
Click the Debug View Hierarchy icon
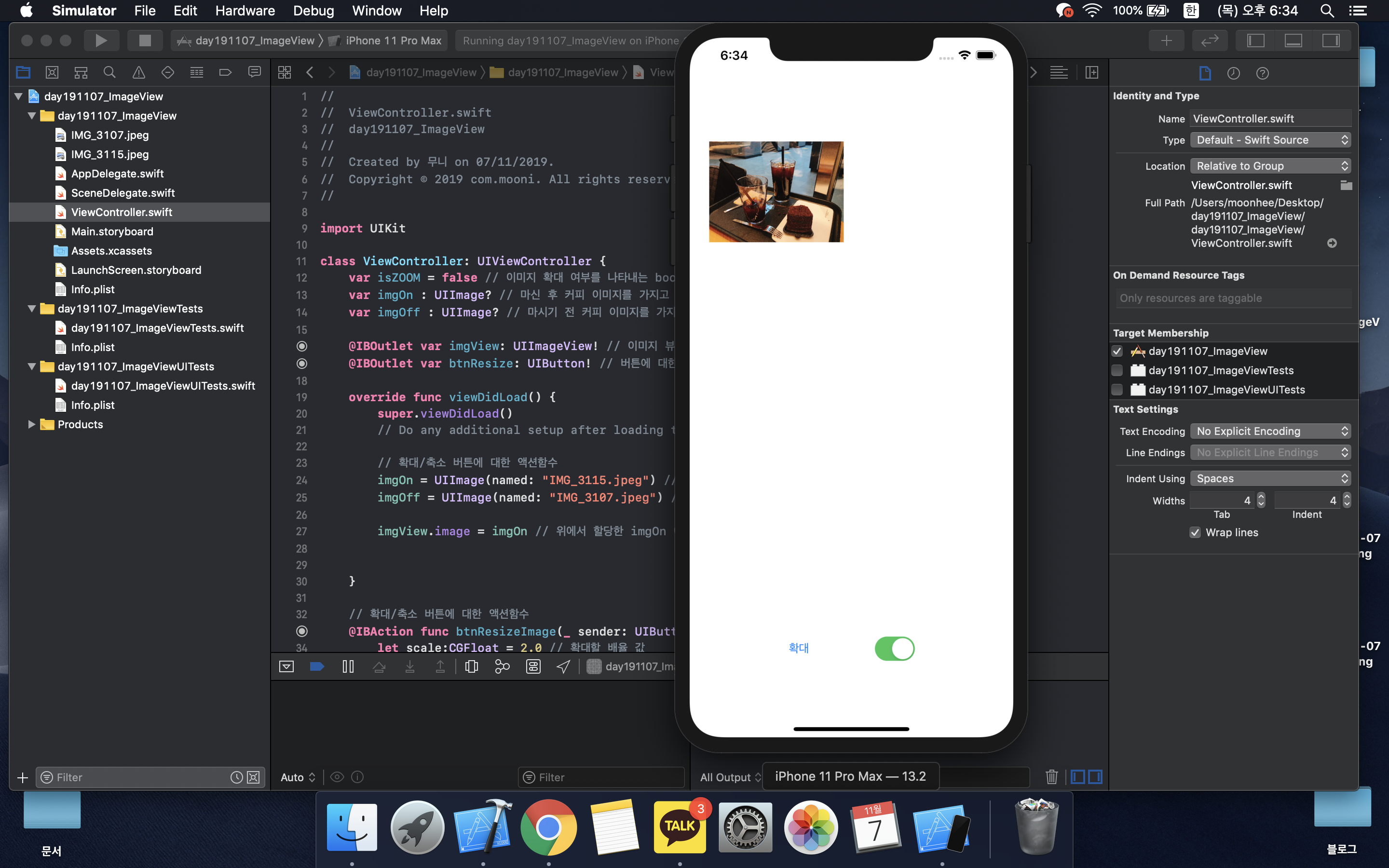(x=471, y=666)
